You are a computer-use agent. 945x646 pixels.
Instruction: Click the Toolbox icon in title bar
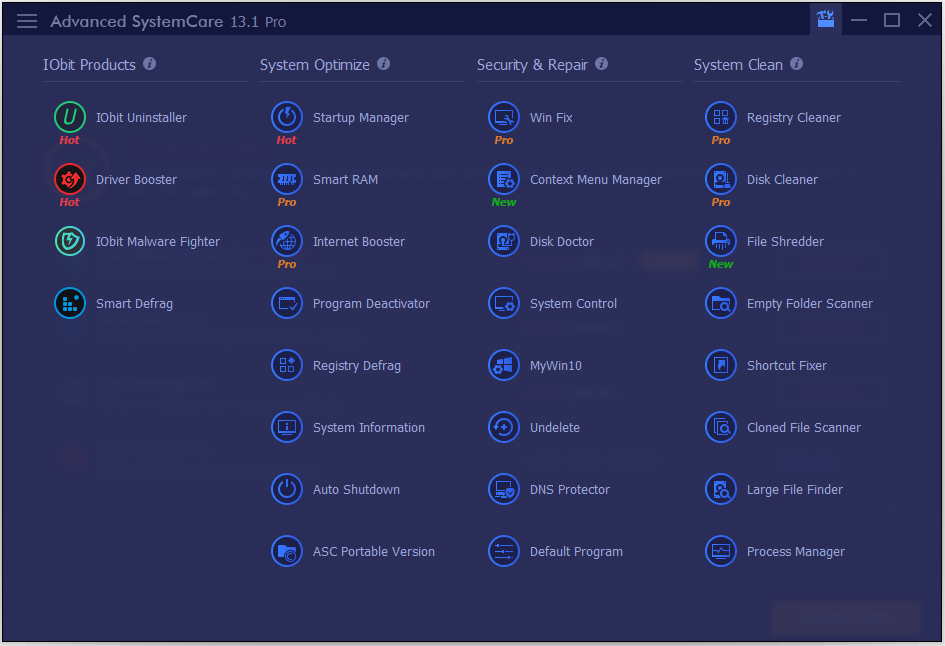tap(825, 20)
